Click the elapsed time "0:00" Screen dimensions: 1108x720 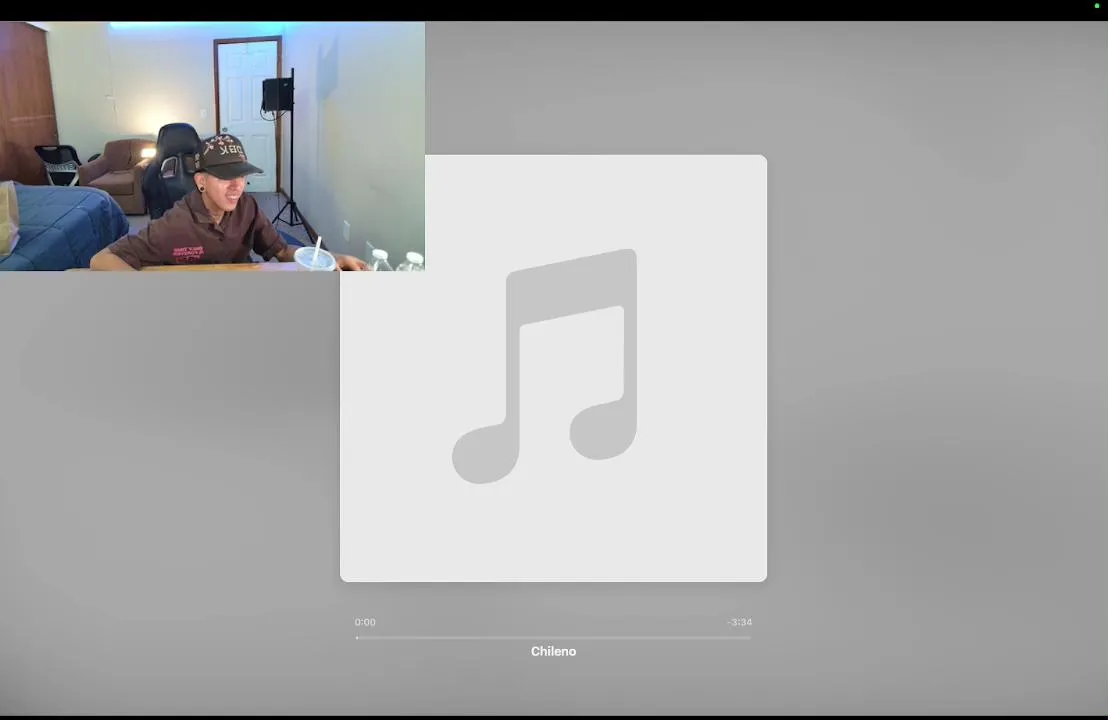coord(365,622)
